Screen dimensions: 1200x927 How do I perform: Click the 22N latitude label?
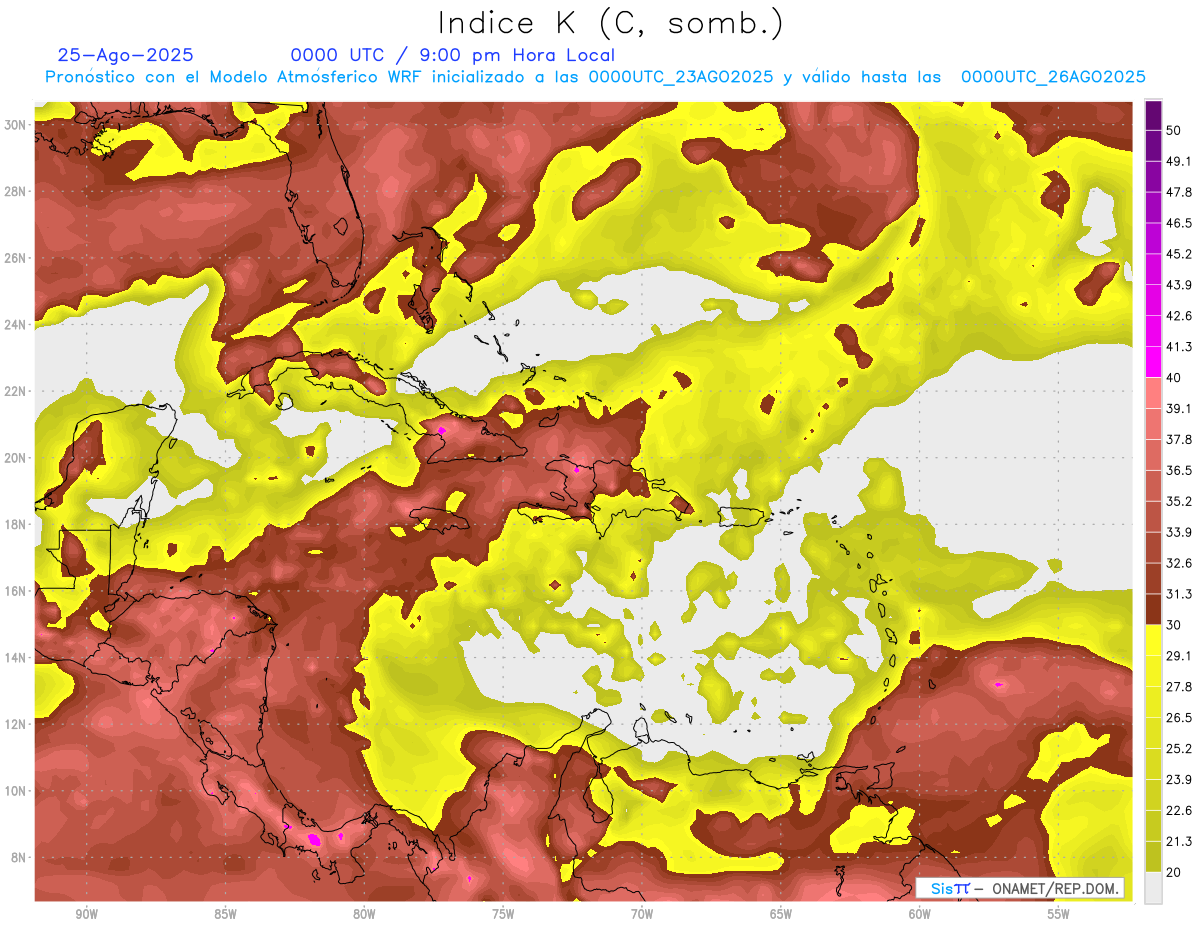[17, 391]
